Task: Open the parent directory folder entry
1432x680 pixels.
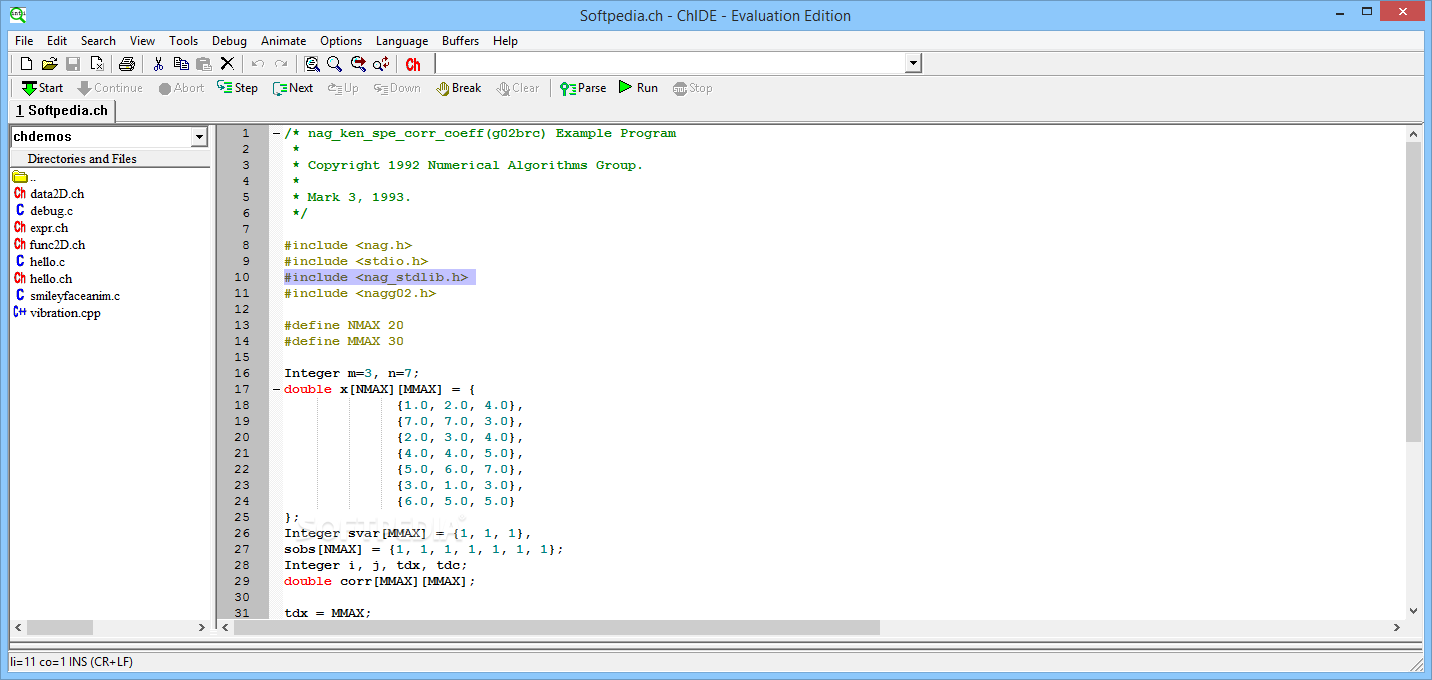Action: click(x=24, y=177)
